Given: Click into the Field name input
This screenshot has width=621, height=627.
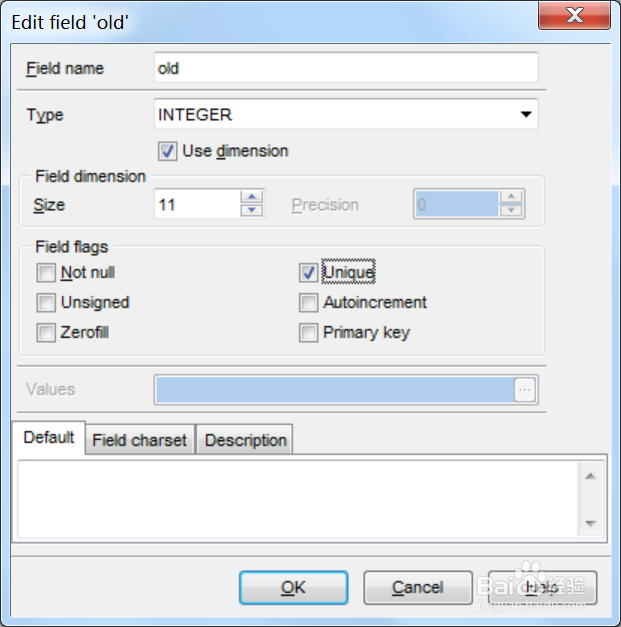Looking at the screenshot, I should pyautogui.click(x=346, y=68).
